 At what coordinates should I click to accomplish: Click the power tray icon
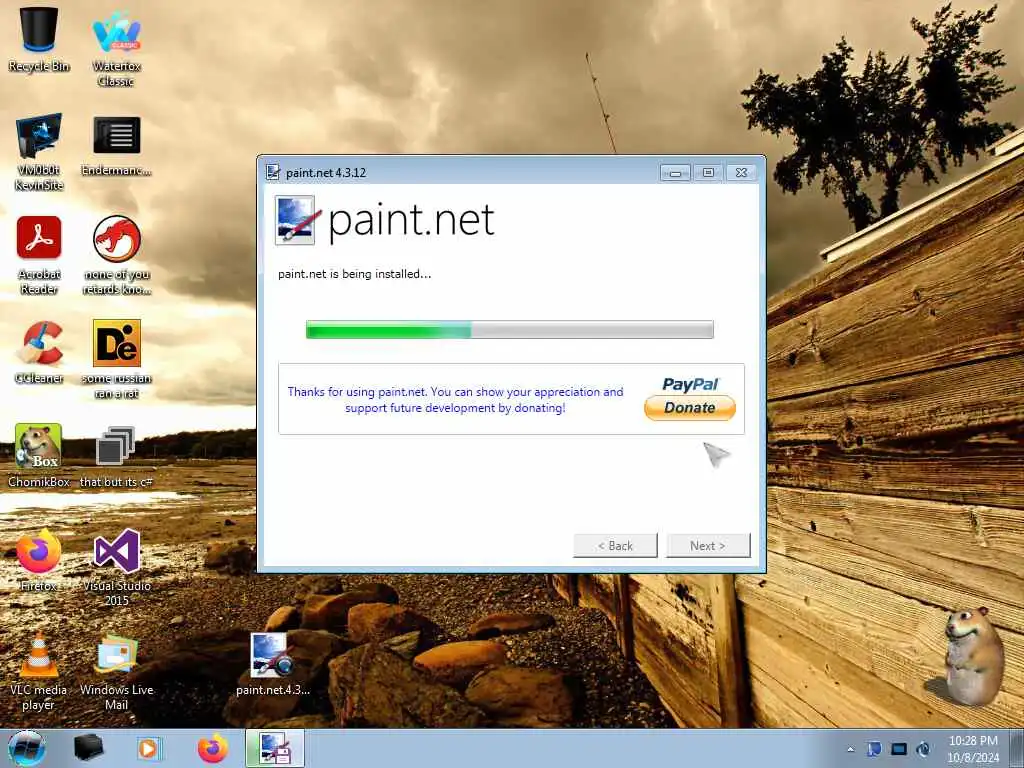coord(923,749)
